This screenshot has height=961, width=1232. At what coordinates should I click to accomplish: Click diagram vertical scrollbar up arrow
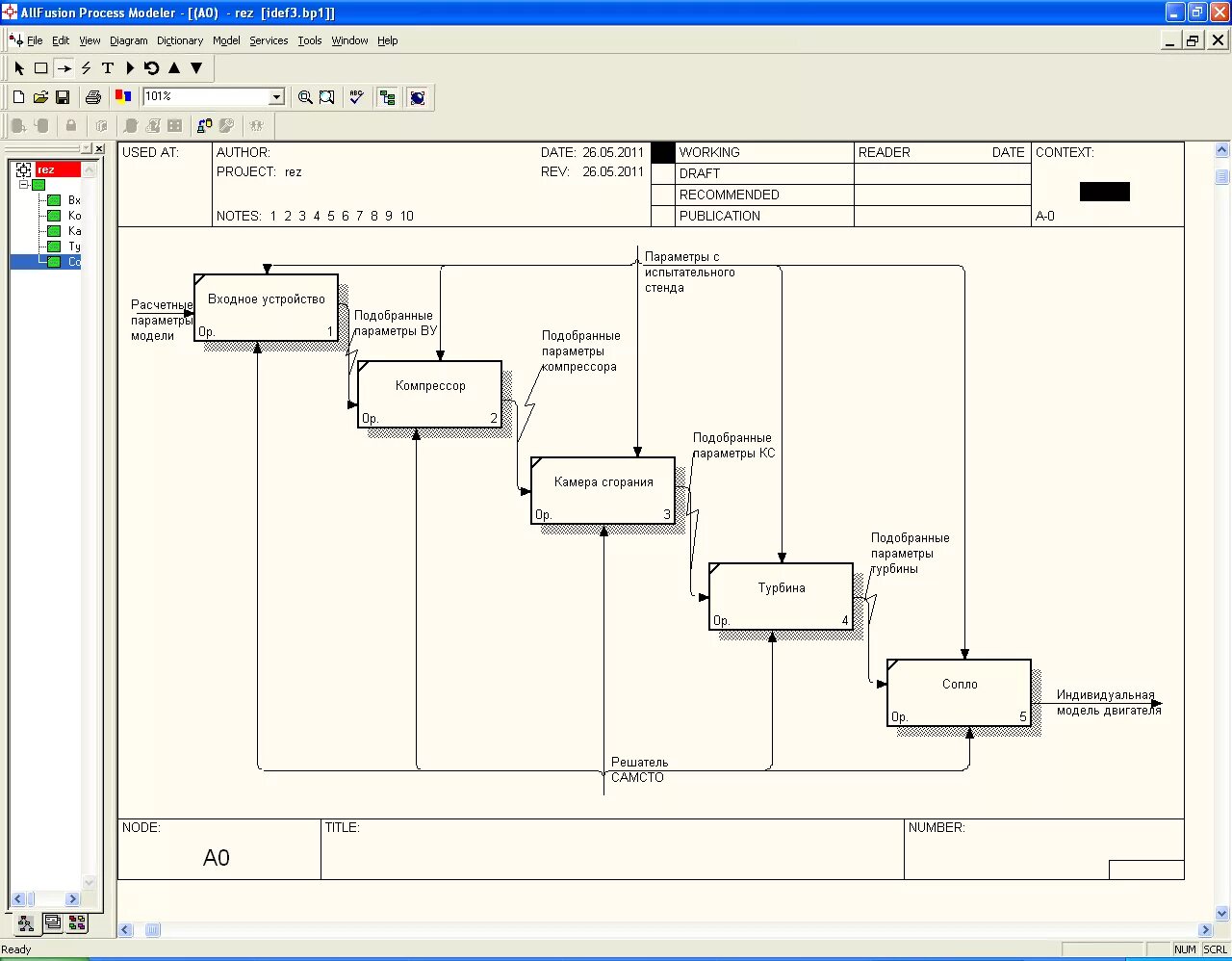1222,150
